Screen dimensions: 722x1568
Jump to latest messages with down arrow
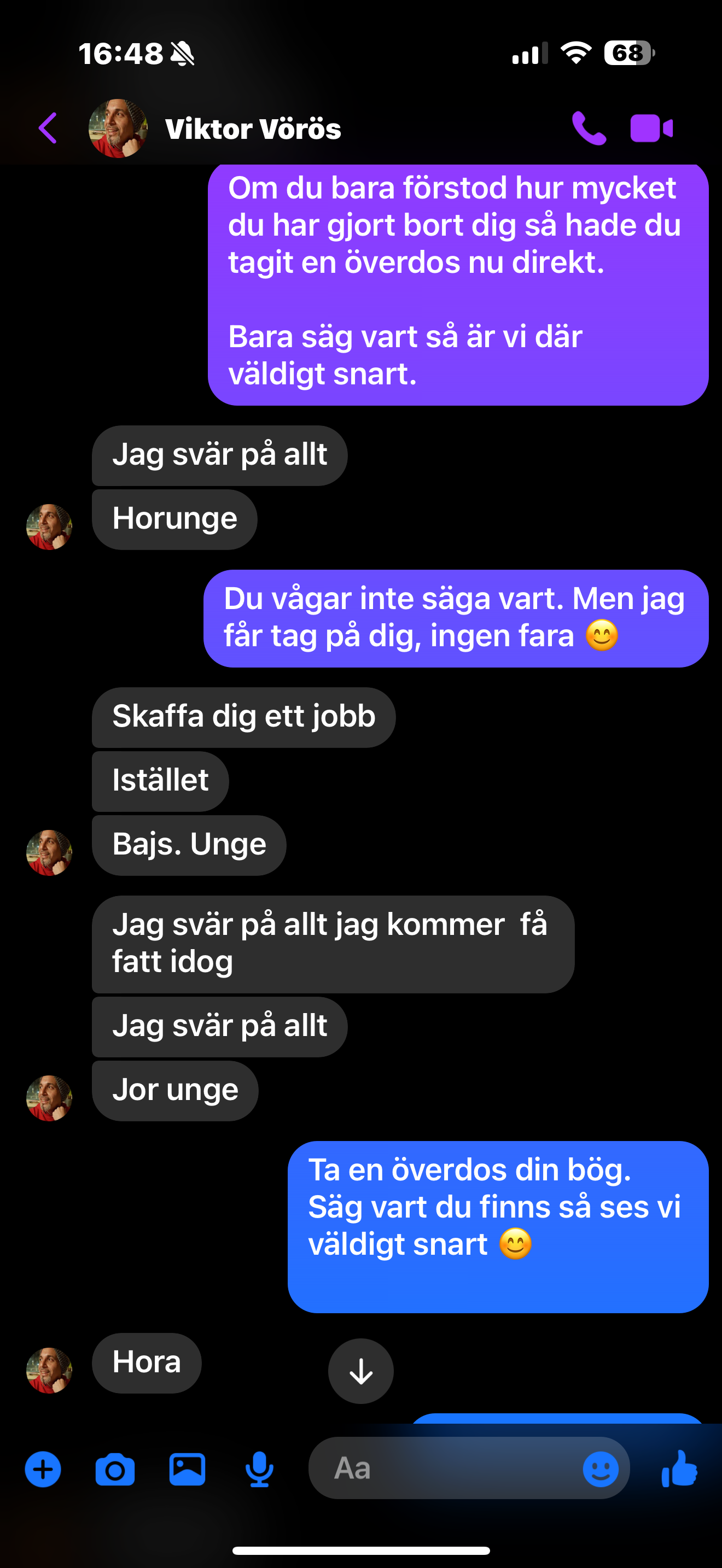pyautogui.click(x=361, y=1371)
